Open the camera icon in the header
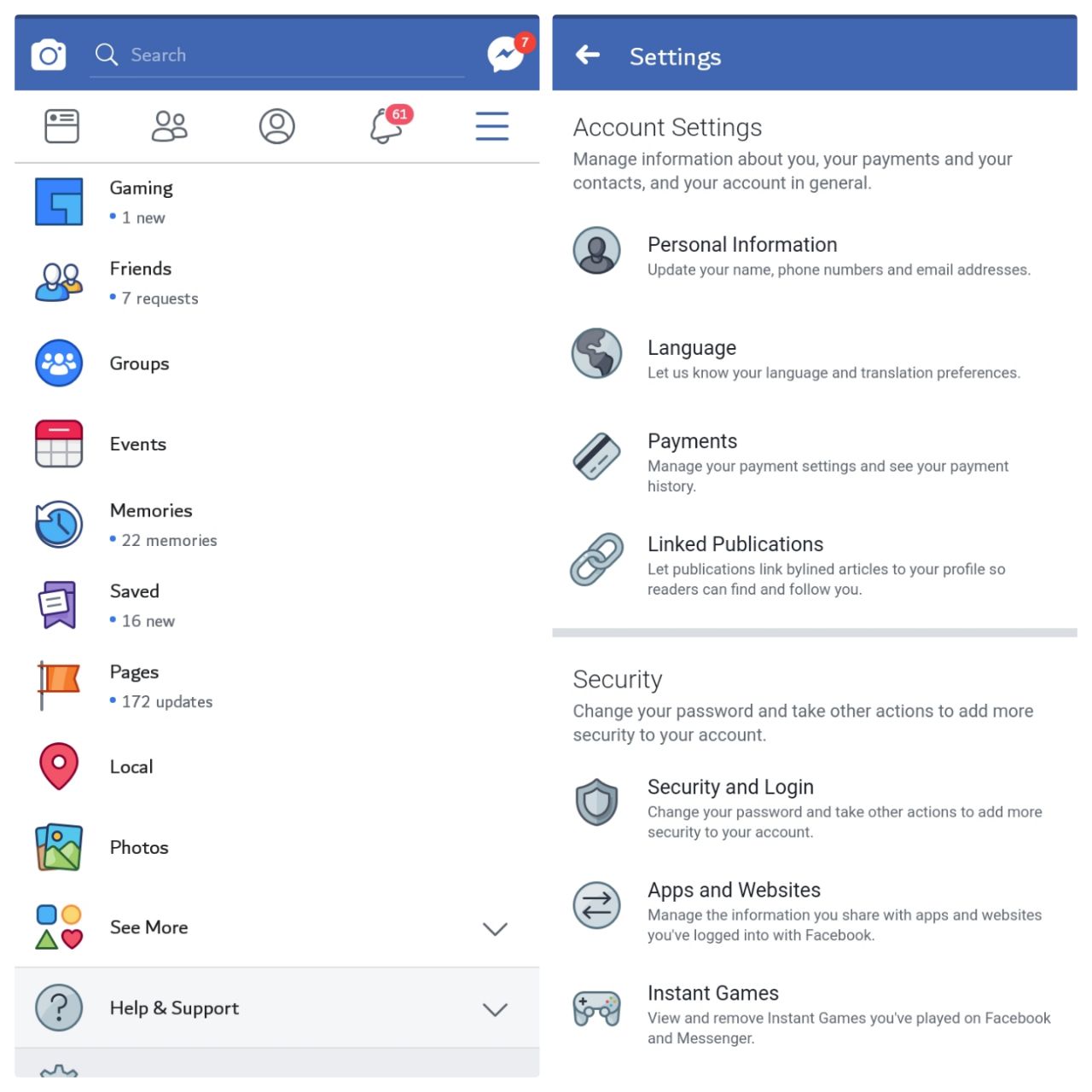The image size is (1092, 1092). (49, 55)
